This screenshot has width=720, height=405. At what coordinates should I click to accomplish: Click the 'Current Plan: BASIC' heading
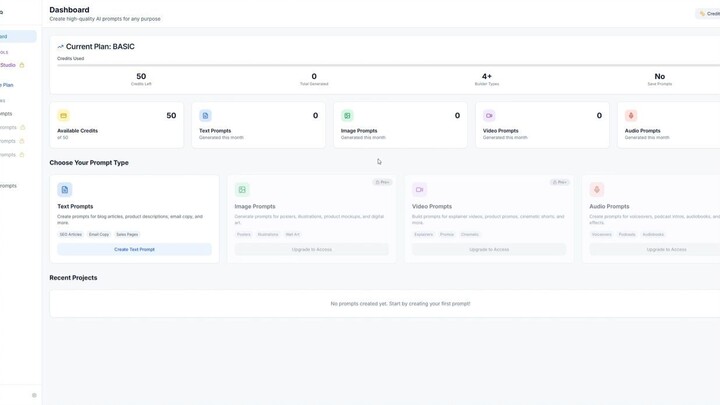[x=100, y=46]
